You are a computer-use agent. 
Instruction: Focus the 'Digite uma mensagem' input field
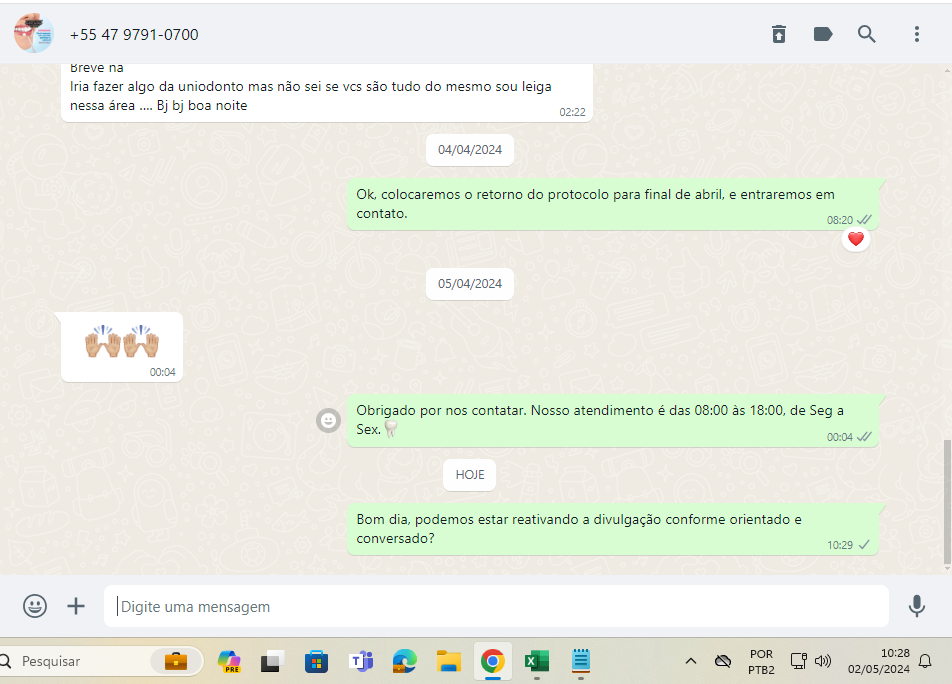pyautogui.click(x=496, y=606)
